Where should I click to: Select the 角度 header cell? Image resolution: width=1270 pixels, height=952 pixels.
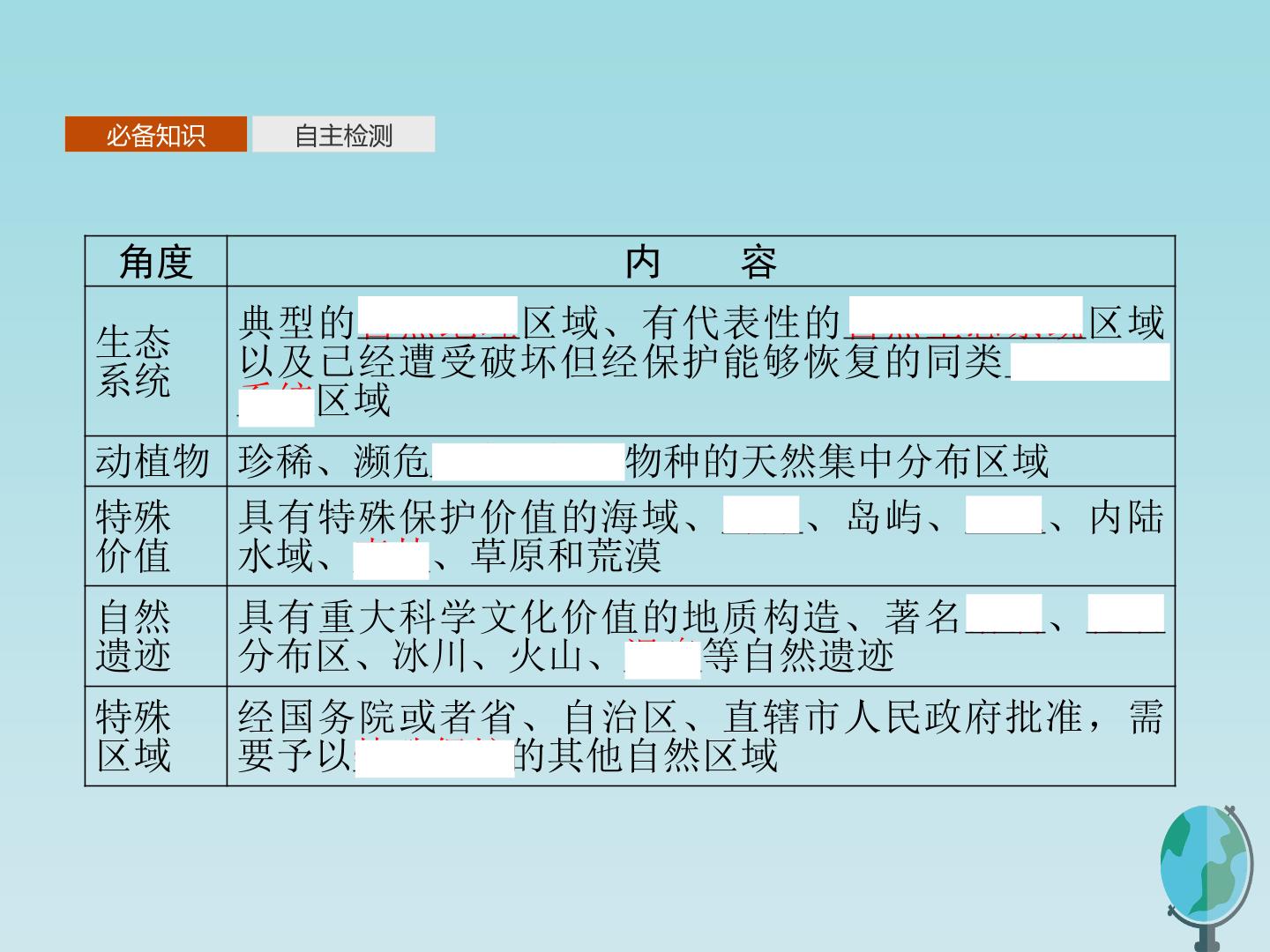point(156,262)
